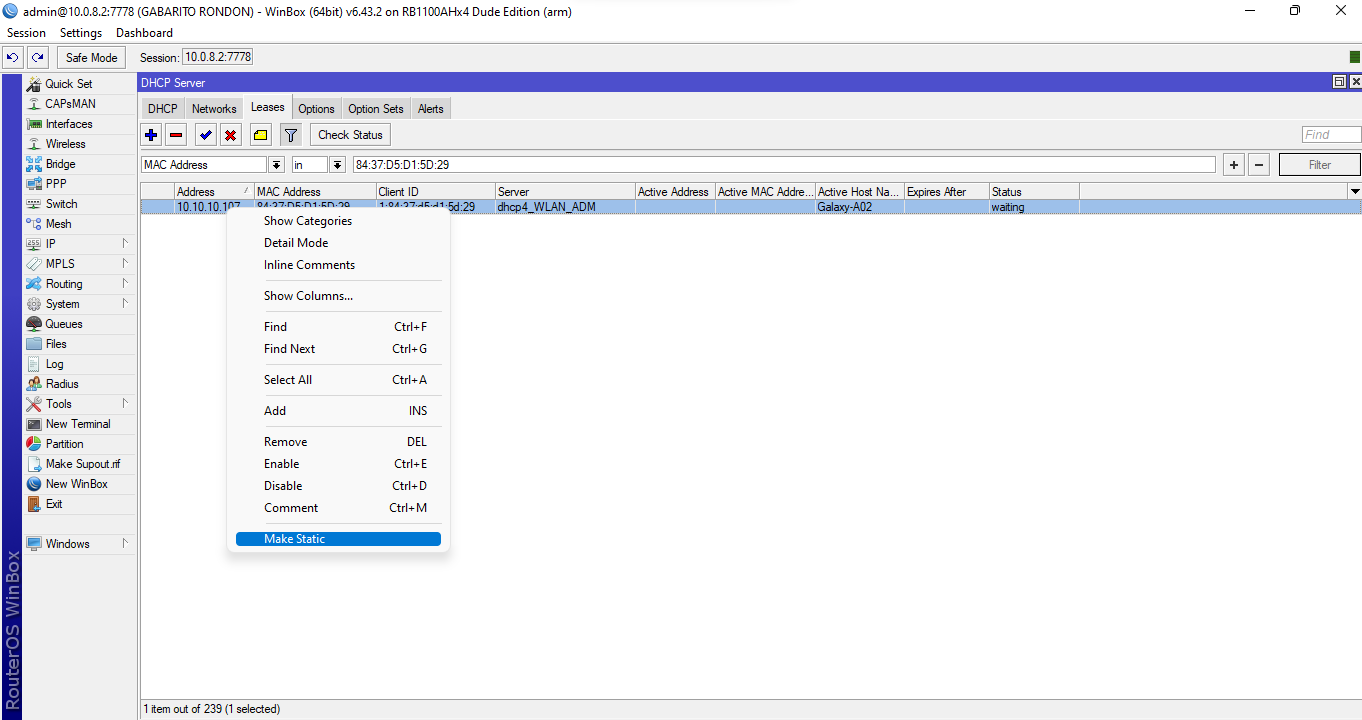This screenshot has width=1362, height=720.
Task: Click the red minus remove button
Action: point(176,135)
